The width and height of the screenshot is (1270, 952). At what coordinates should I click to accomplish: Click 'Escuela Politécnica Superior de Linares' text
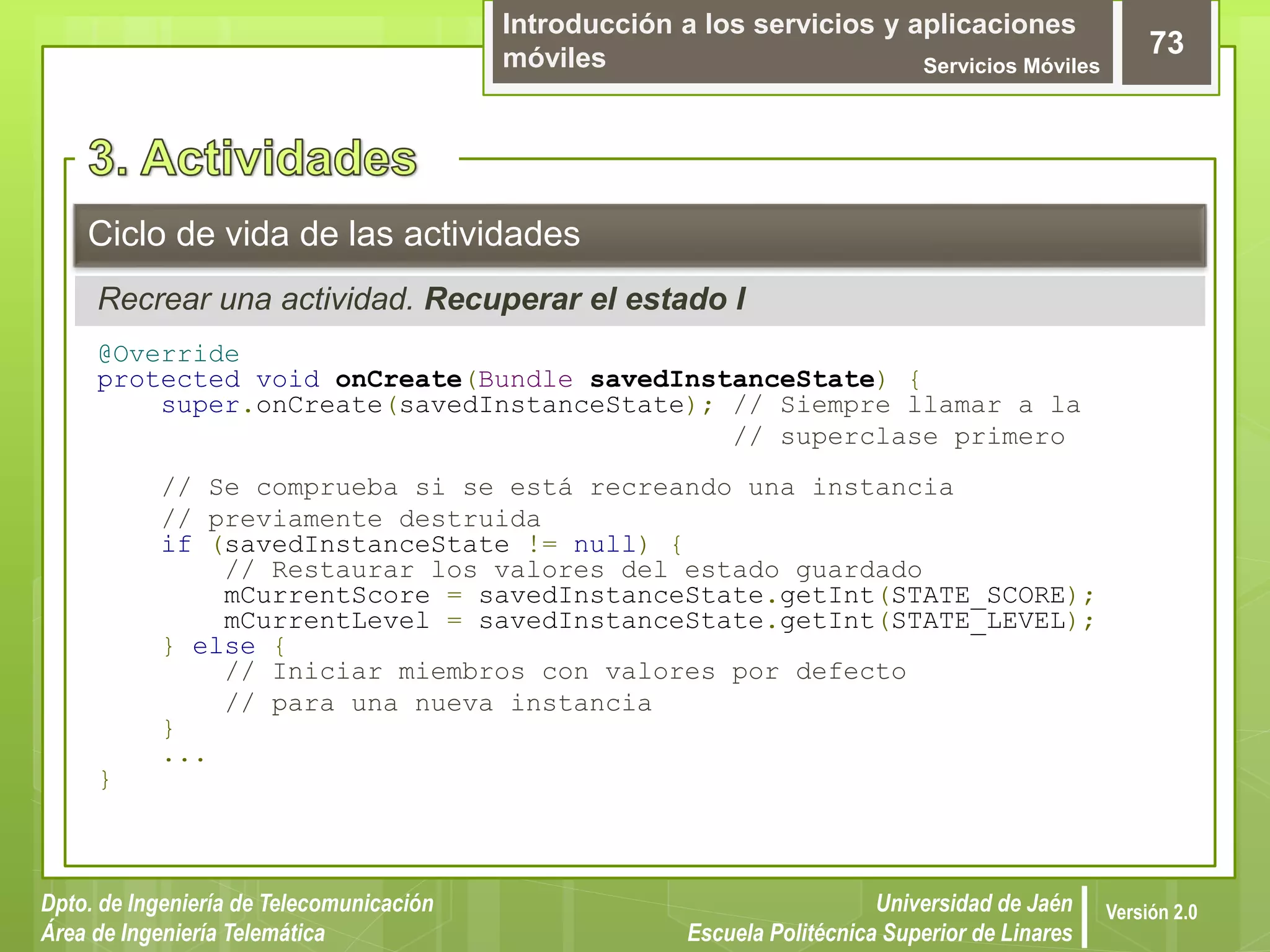(x=880, y=933)
